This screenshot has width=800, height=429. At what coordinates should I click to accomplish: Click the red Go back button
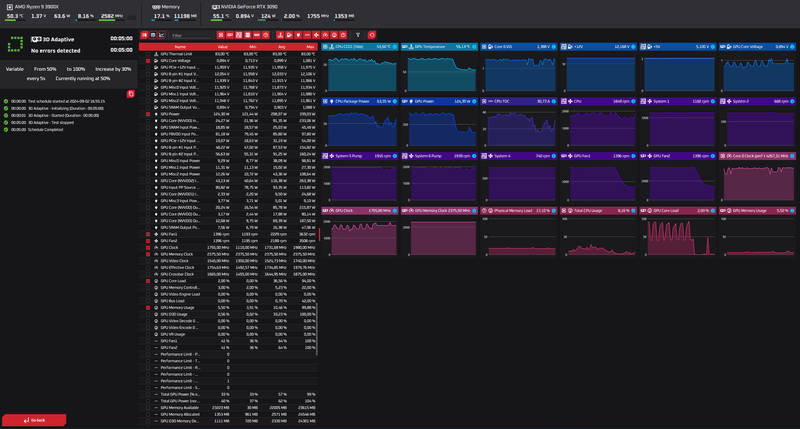click(x=34, y=420)
